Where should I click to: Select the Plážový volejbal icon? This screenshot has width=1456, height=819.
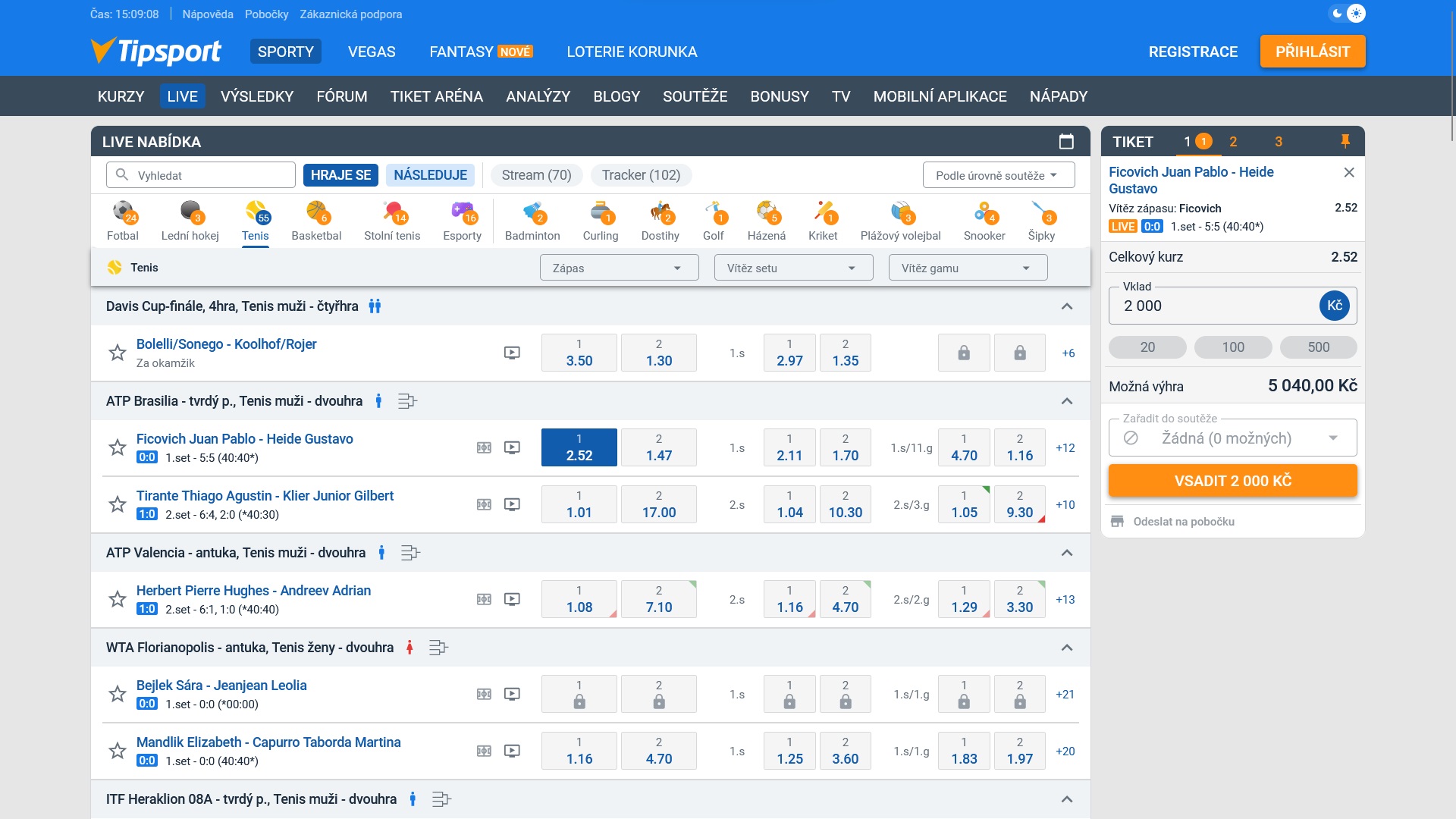pos(900,221)
